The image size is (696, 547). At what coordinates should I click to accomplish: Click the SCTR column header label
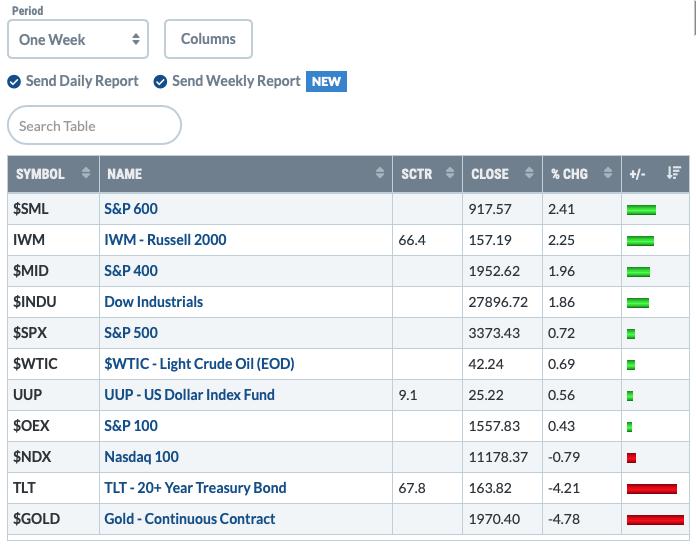pyautogui.click(x=417, y=174)
